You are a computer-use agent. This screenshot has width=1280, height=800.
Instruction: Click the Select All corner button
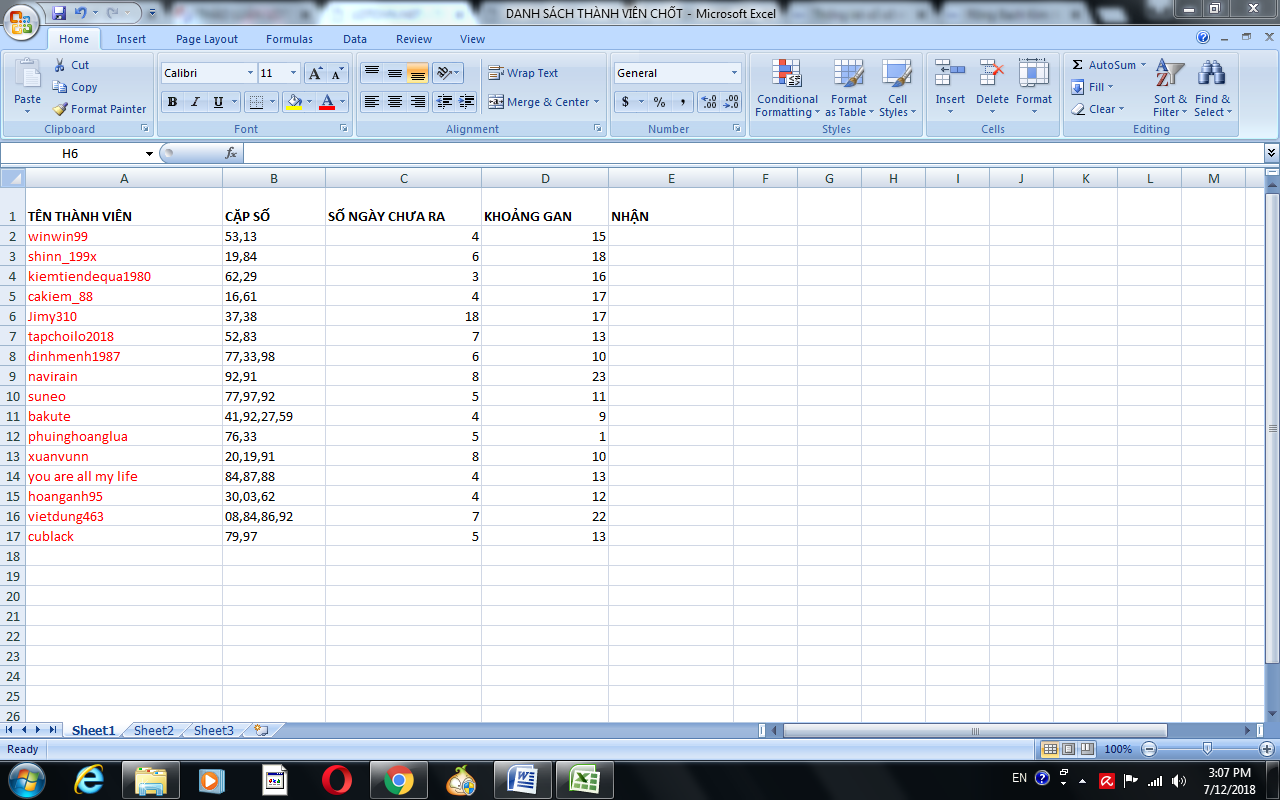coord(12,178)
